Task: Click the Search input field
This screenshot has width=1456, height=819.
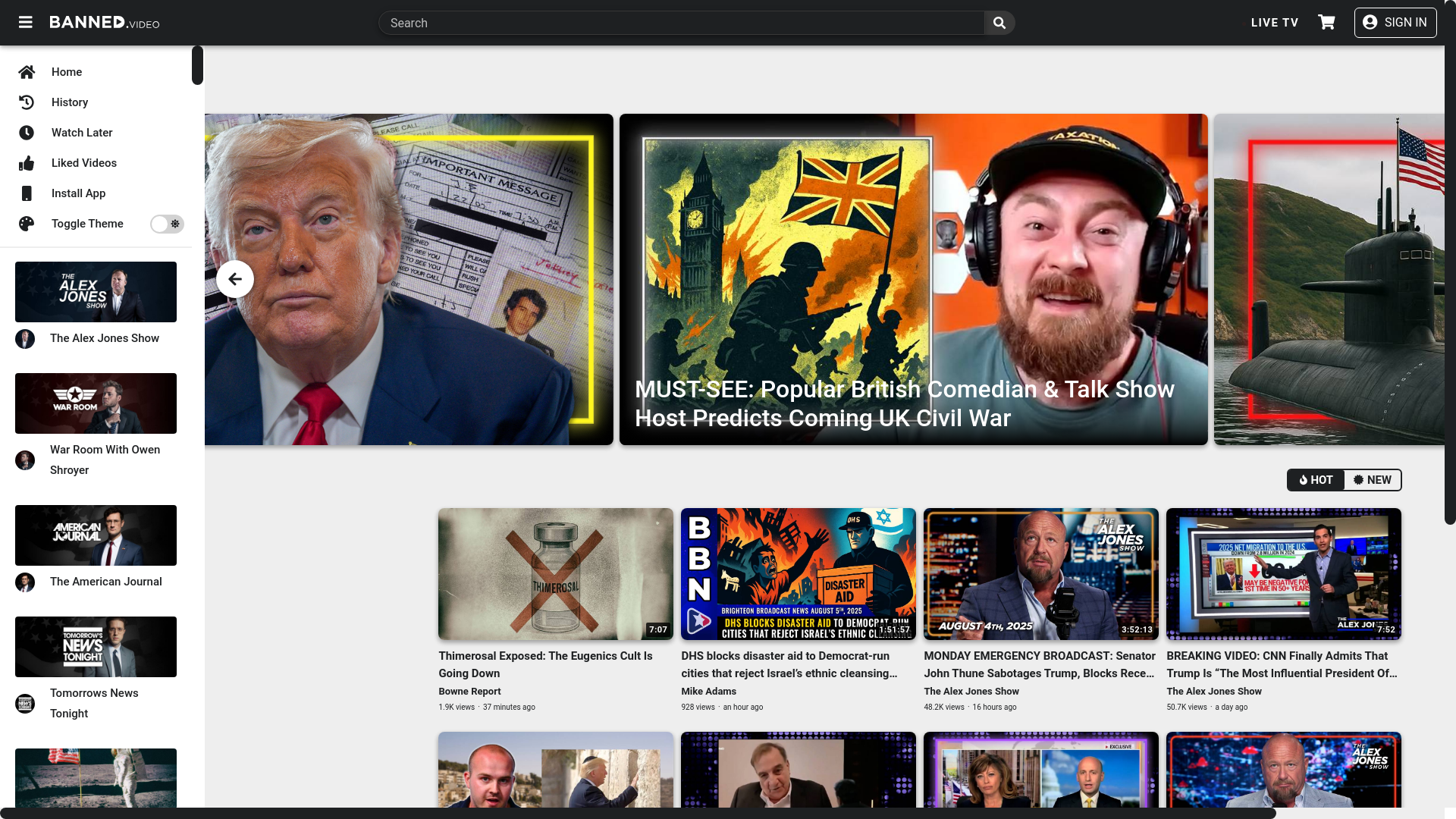Action: pyautogui.click(x=682, y=23)
